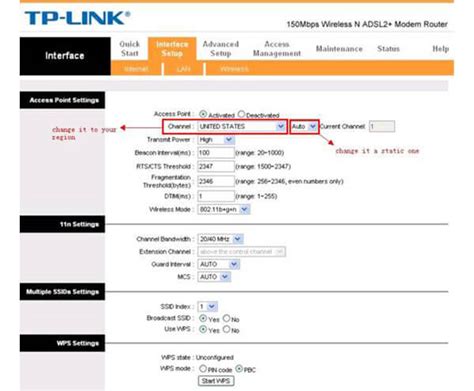Open the Auto channel dropdown
This screenshot has width=474, height=391.
304,127
